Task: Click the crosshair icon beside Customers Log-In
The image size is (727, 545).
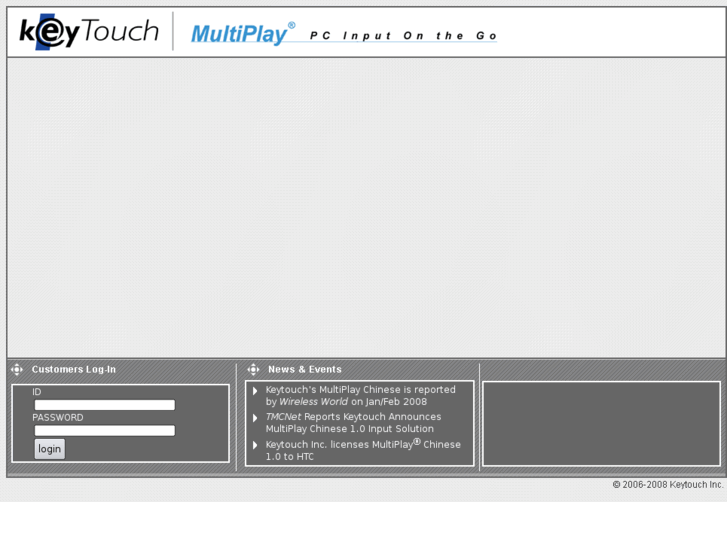Action: (x=17, y=369)
